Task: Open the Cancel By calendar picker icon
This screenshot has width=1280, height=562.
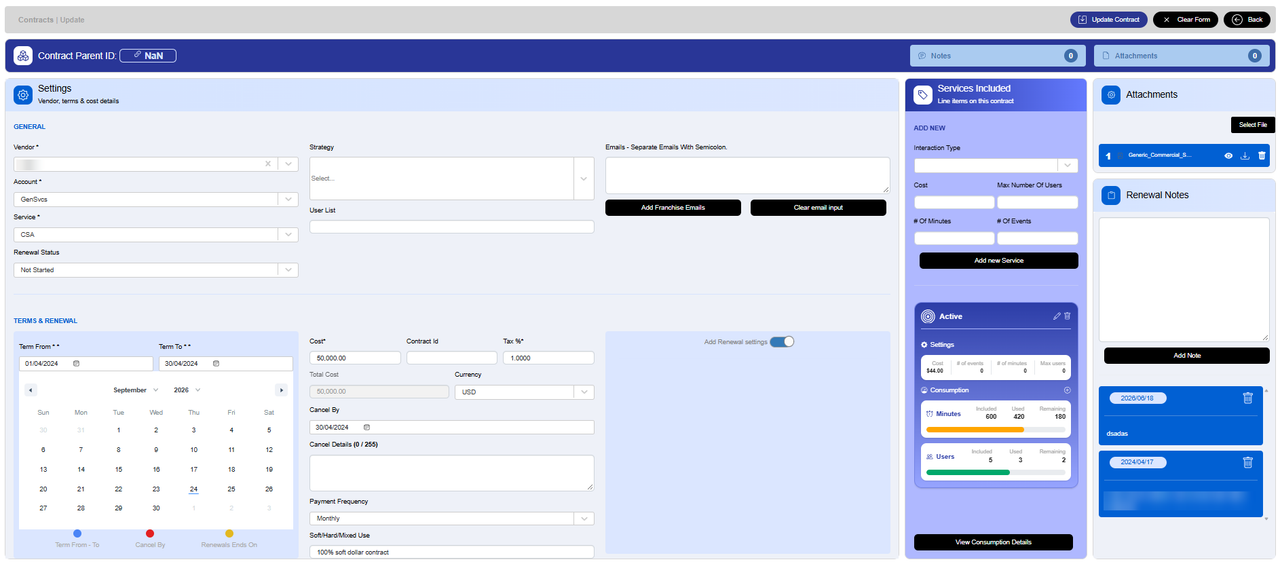Action: pos(367,427)
